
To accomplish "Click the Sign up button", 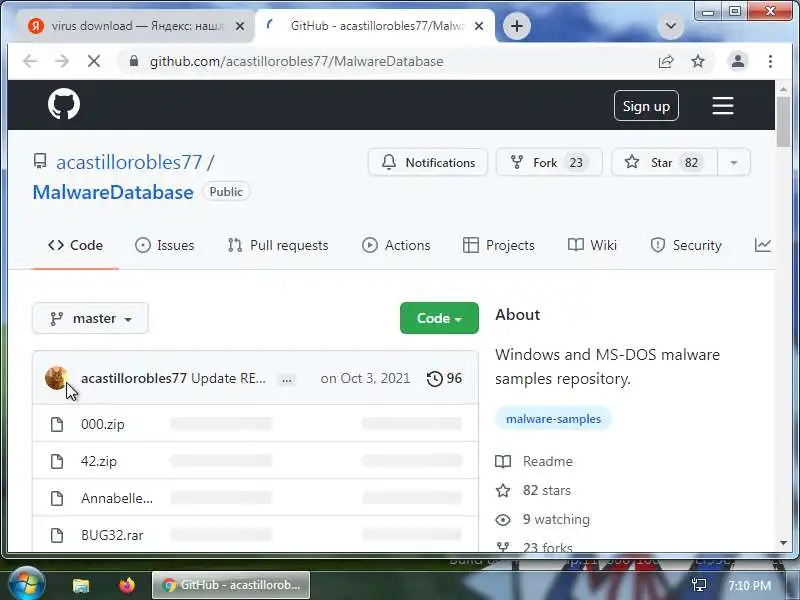I will point(646,106).
